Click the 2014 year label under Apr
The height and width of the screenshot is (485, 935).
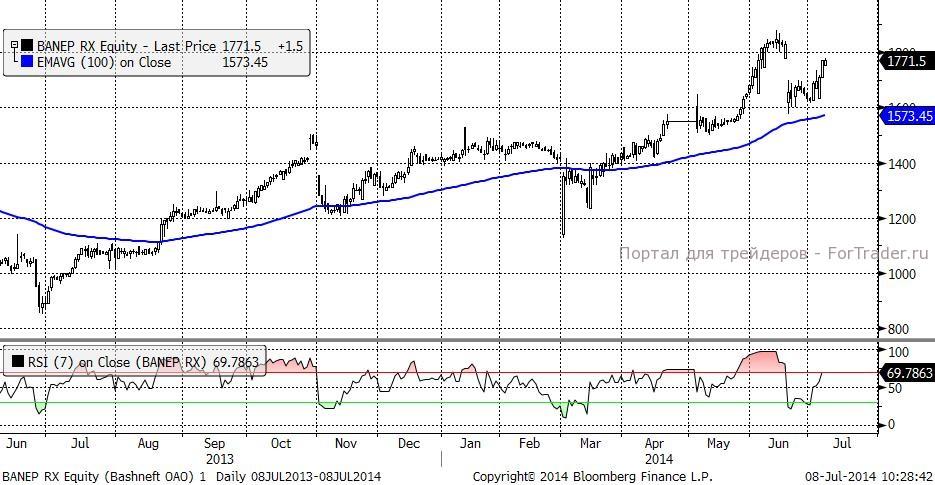click(659, 459)
